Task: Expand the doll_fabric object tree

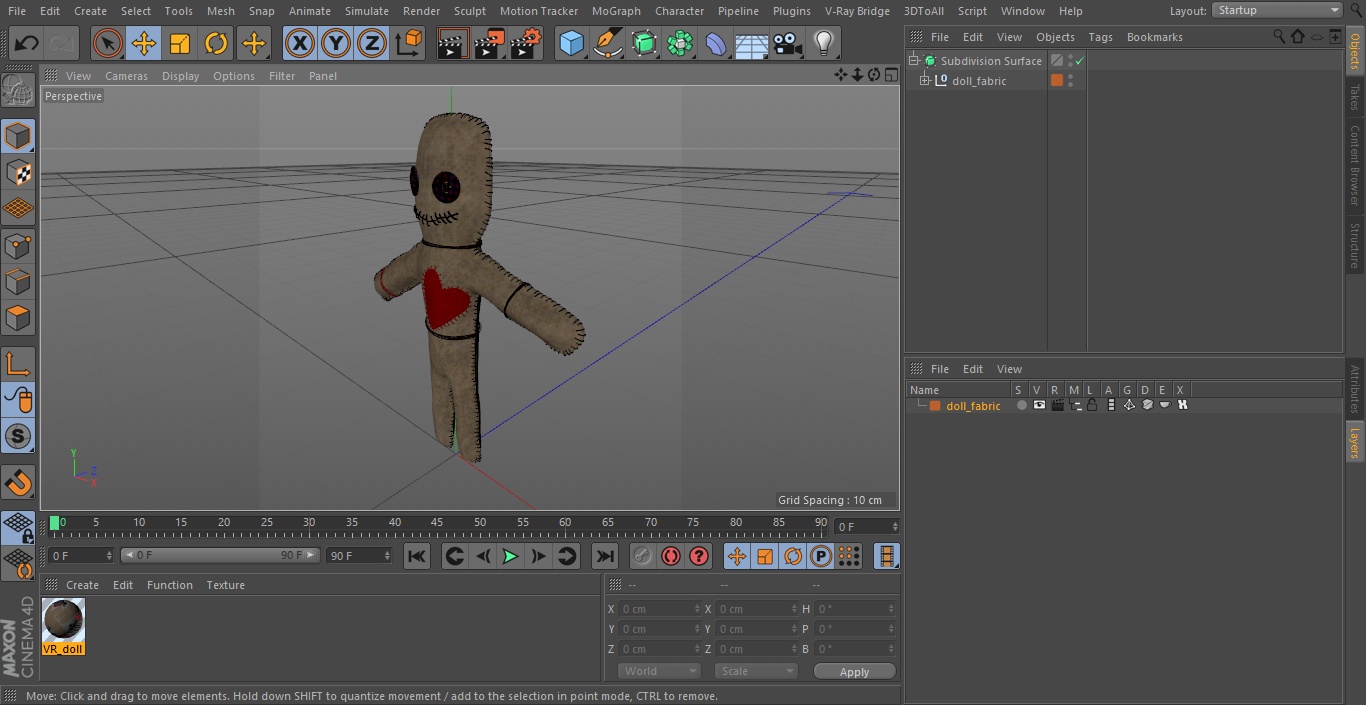Action: pyautogui.click(x=925, y=81)
